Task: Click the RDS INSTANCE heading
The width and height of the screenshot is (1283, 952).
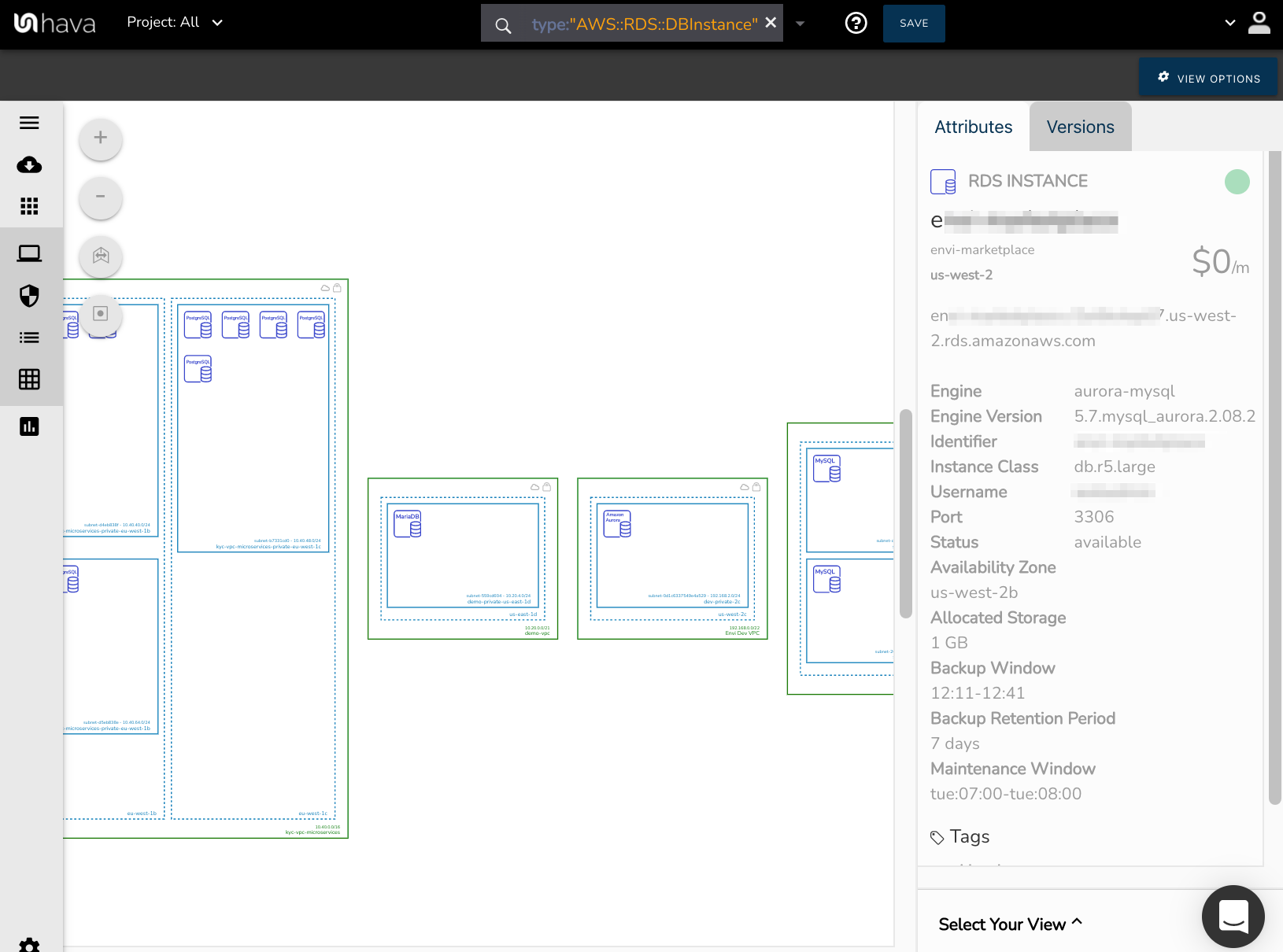Action: (1028, 181)
